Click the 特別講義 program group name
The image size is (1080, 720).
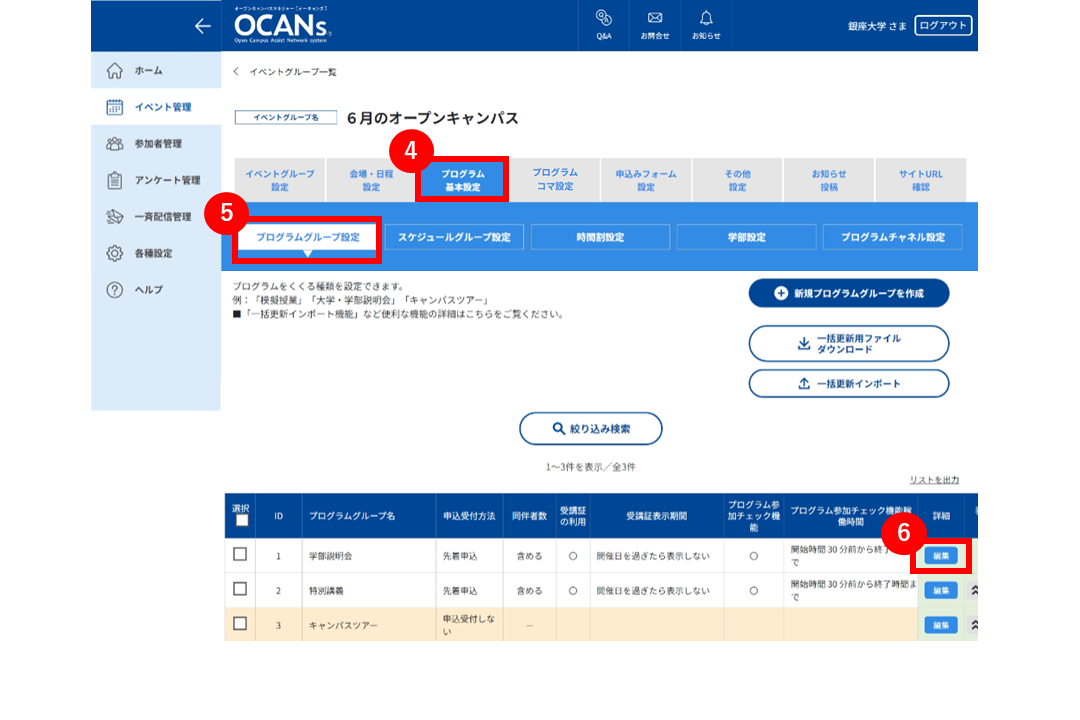point(326,590)
